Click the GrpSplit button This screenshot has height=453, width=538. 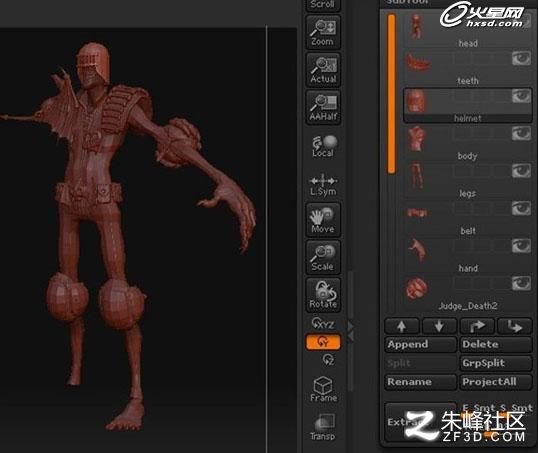click(x=496, y=363)
